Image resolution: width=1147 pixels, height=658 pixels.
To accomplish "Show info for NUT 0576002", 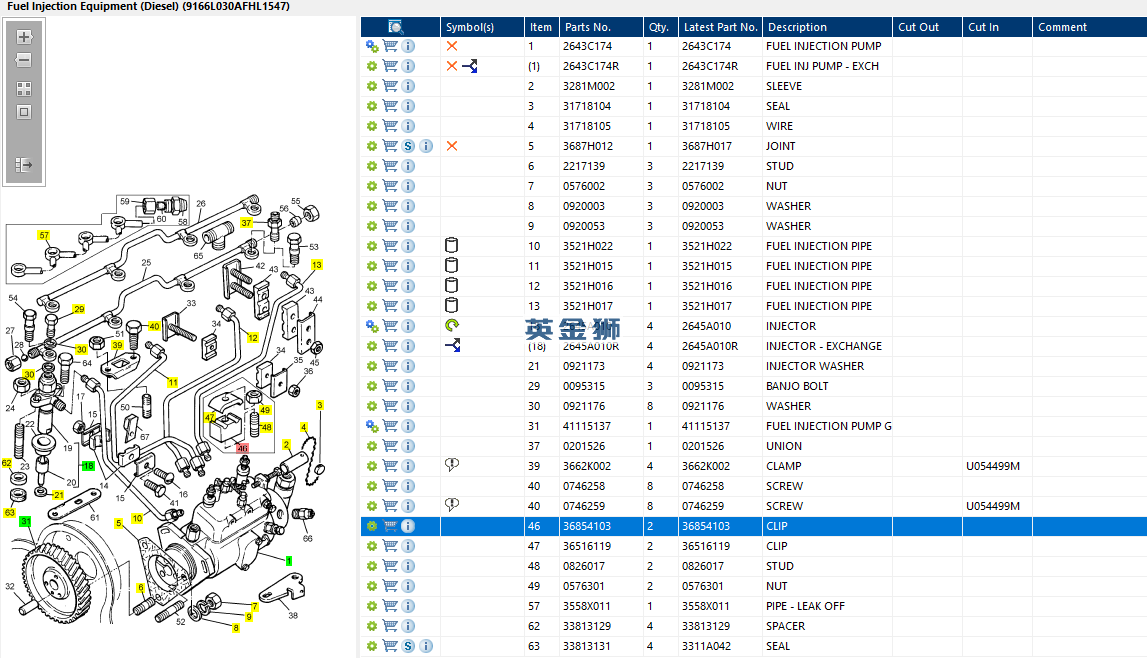I will click(408, 186).
